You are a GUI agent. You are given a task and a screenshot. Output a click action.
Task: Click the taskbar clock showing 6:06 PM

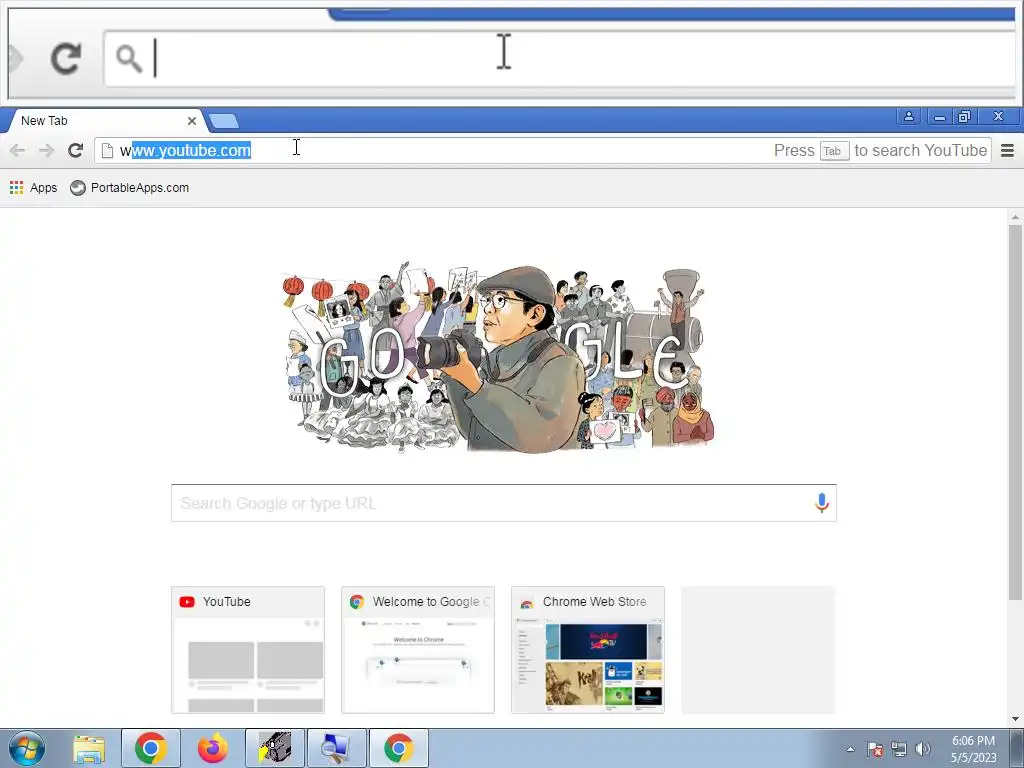974,749
